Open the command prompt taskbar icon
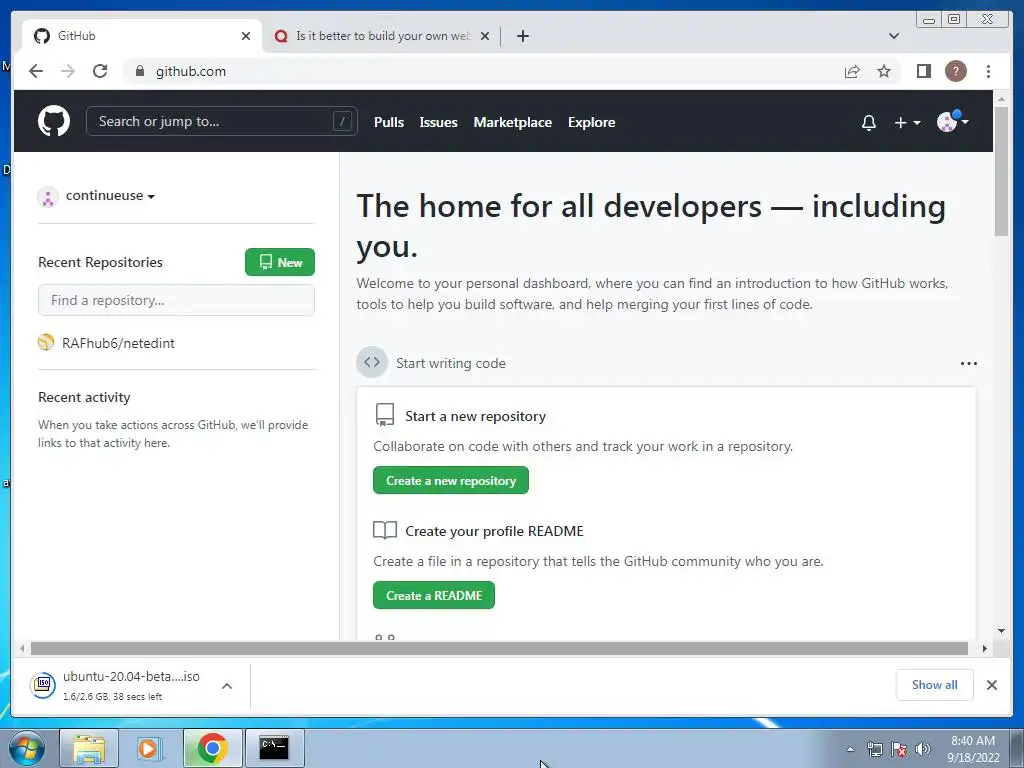This screenshot has height=768, width=1024. (x=274, y=748)
